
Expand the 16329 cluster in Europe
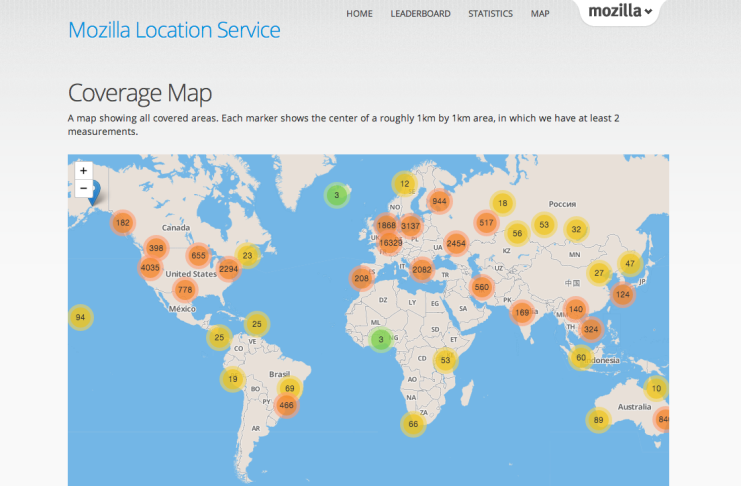(390, 243)
